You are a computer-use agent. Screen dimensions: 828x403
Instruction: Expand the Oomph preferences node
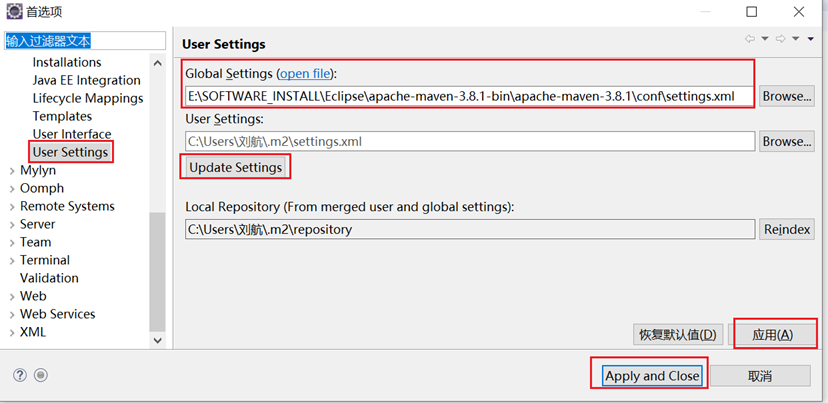11,188
